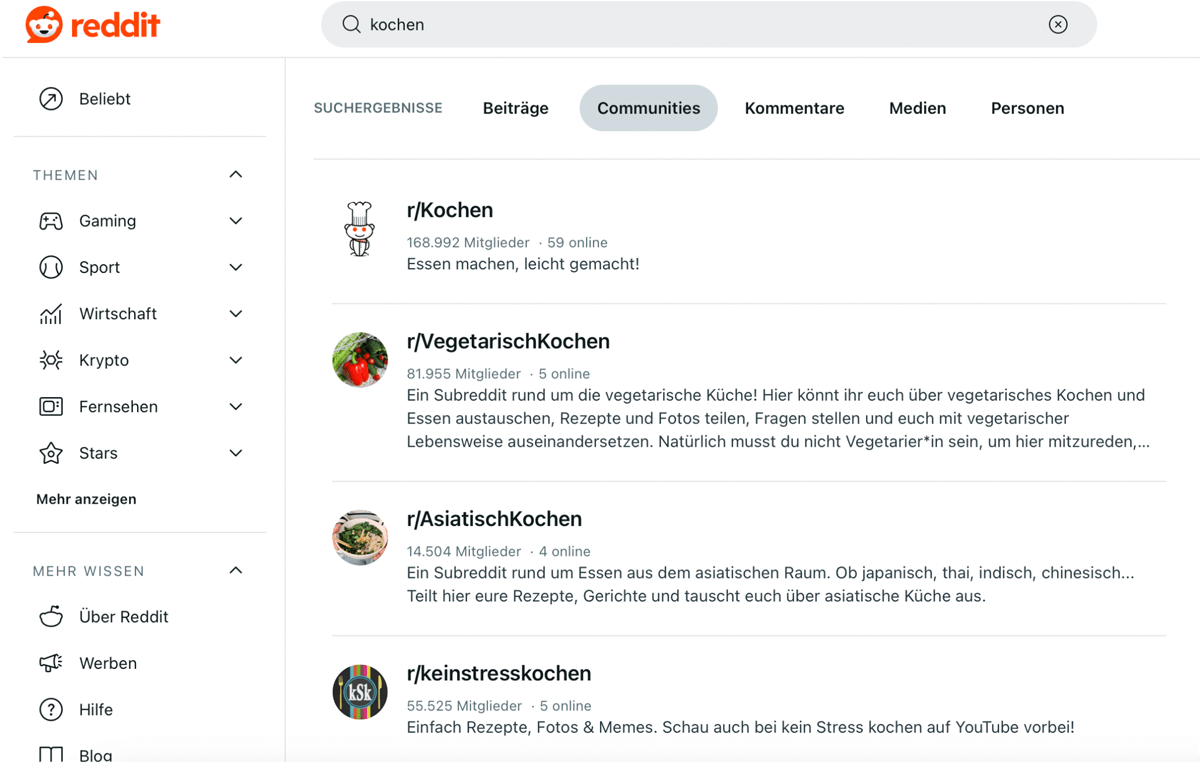The width and height of the screenshot is (1200, 762).
Task: Click the r/VegetarischKochen tomato avatar
Action: click(360, 360)
